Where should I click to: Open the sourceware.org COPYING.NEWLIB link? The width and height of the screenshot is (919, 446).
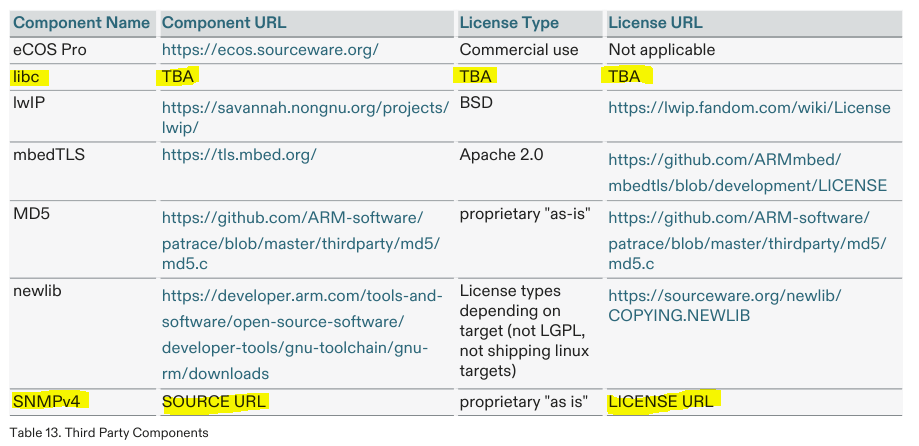725,305
